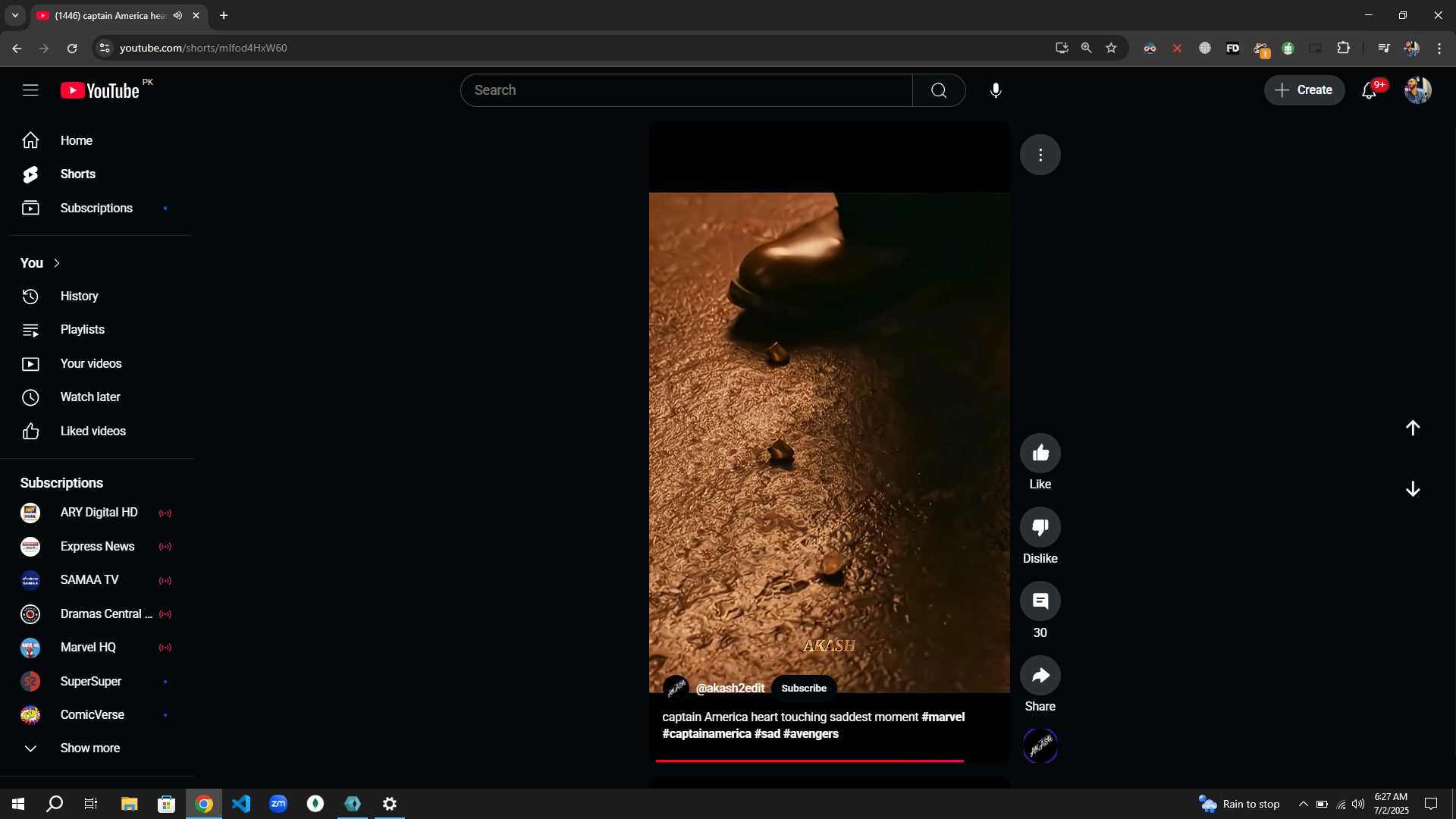Open Dramas Central channel
Viewport: 1456px width, 819px height.
click(96, 614)
